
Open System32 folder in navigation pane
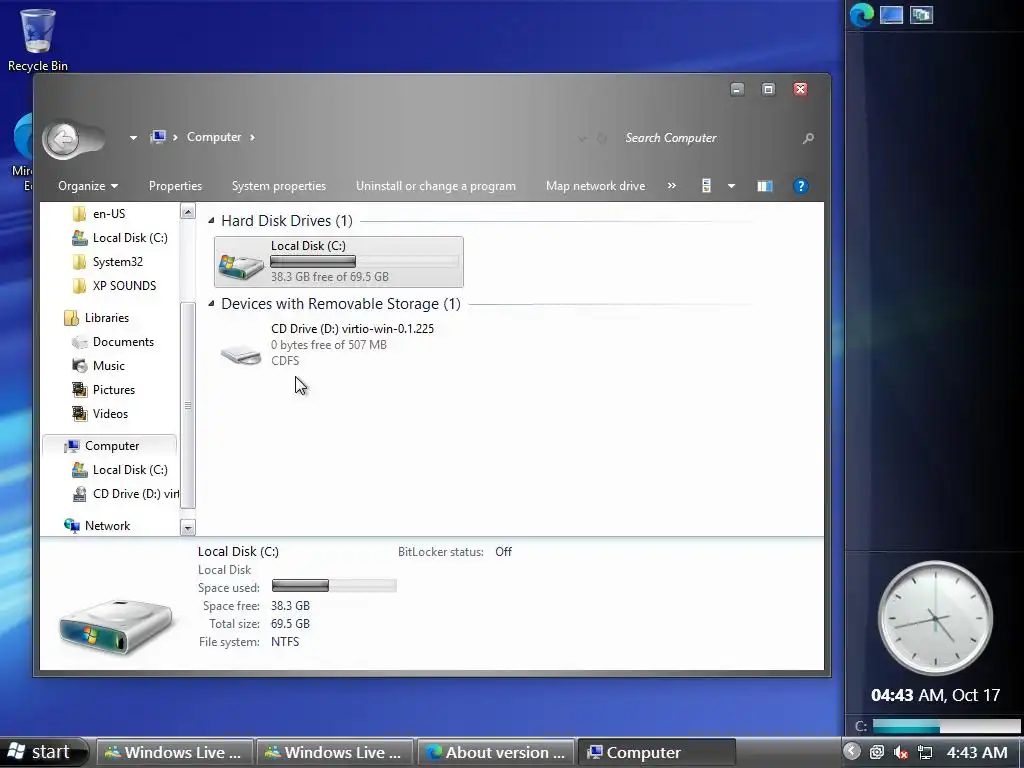117,262
